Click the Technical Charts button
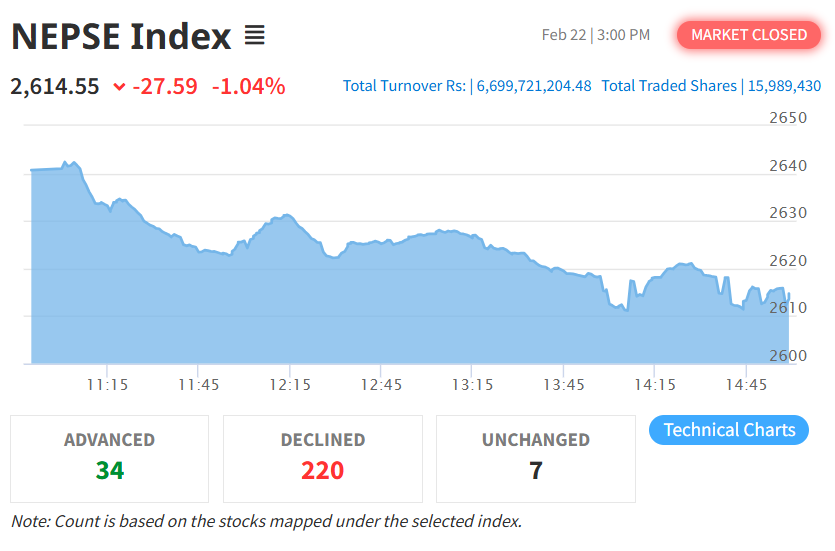This screenshot has width=835, height=551. point(729,430)
